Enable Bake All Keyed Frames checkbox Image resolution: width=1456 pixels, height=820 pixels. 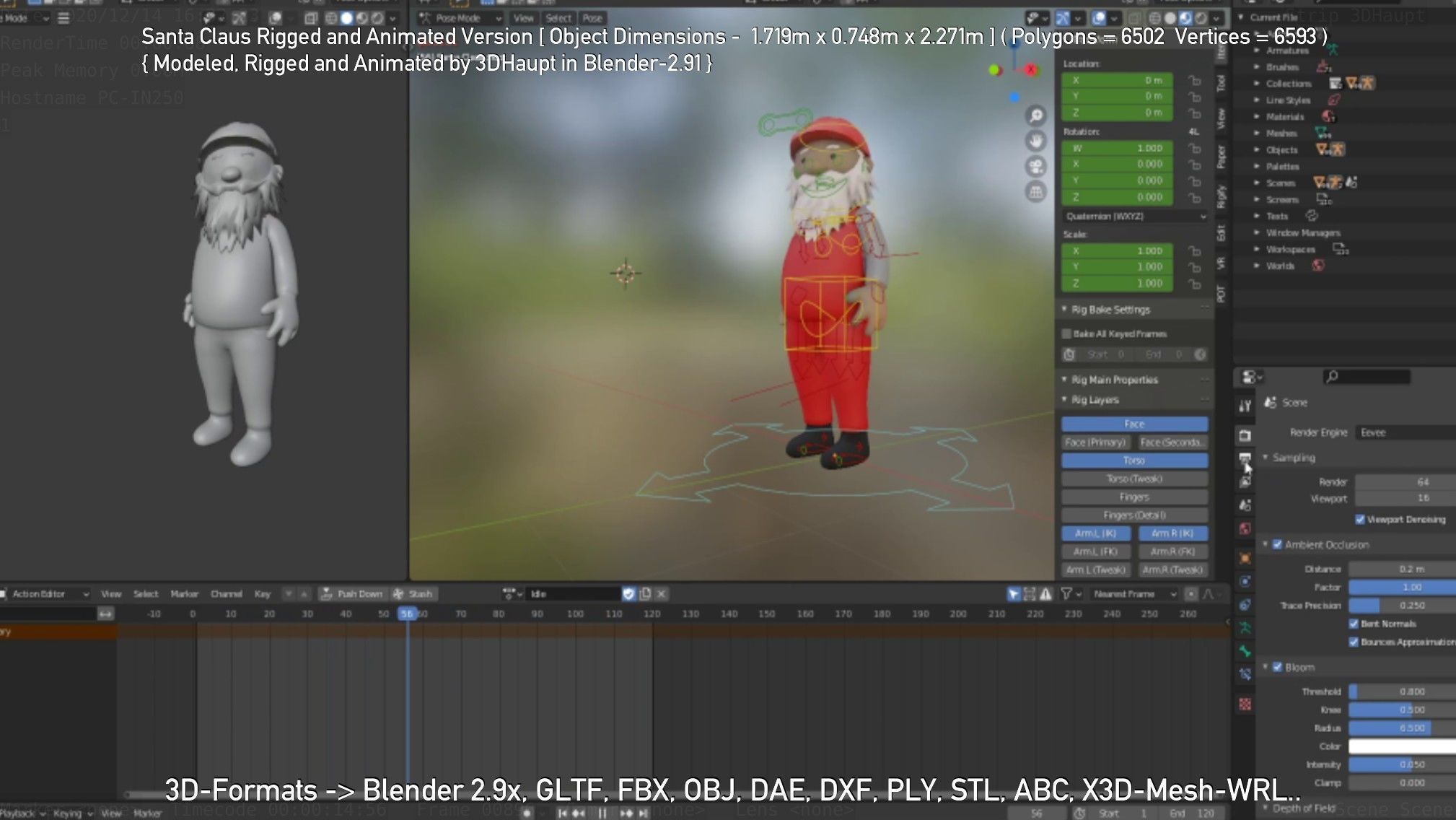point(1066,333)
